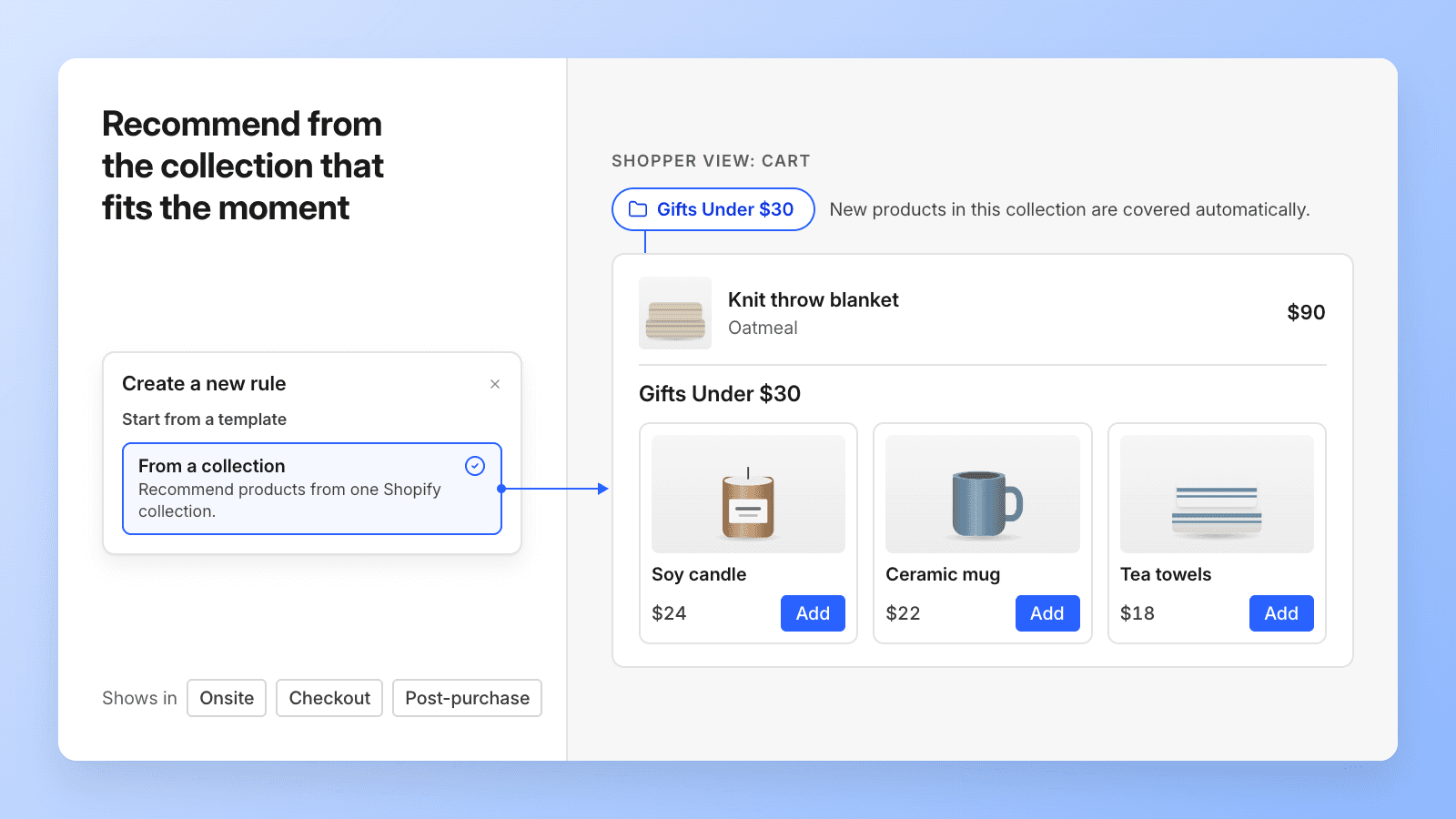Select the From a collection template title
This screenshot has height=819, width=1456.
212,466
